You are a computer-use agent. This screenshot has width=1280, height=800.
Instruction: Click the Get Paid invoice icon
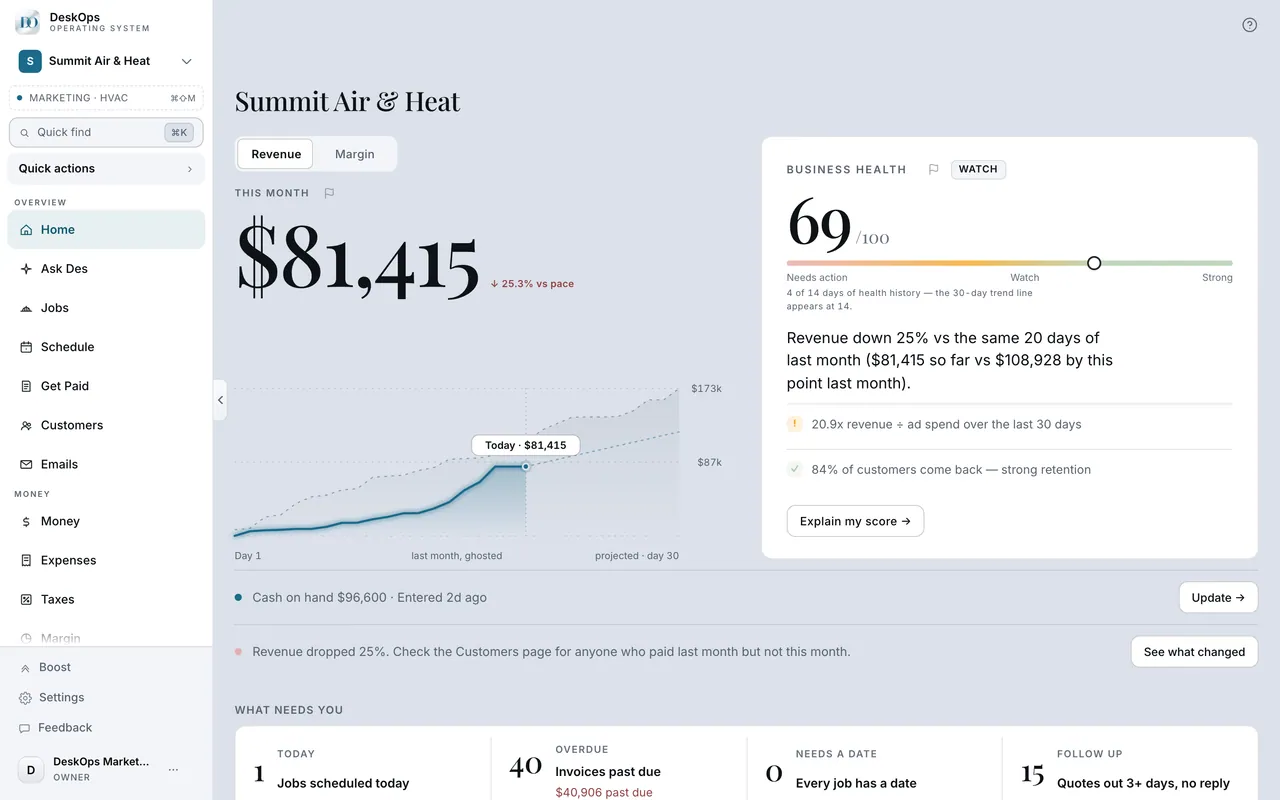(x=26, y=386)
